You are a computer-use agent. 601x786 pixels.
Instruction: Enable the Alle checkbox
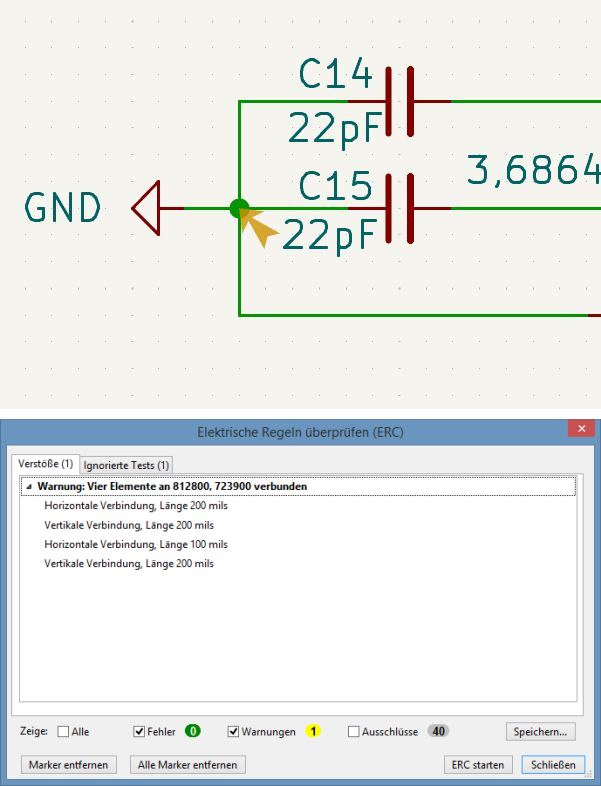point(64,732)
